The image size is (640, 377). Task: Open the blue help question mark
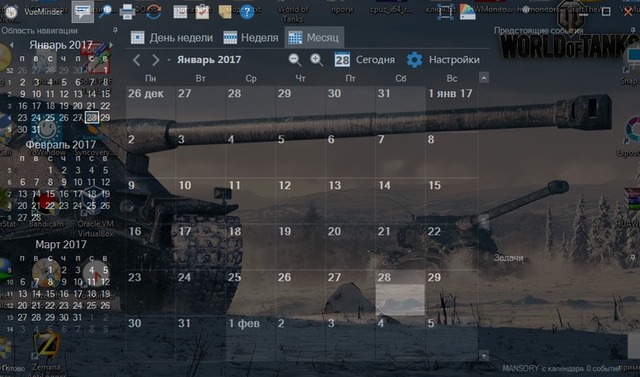[247, 12]
